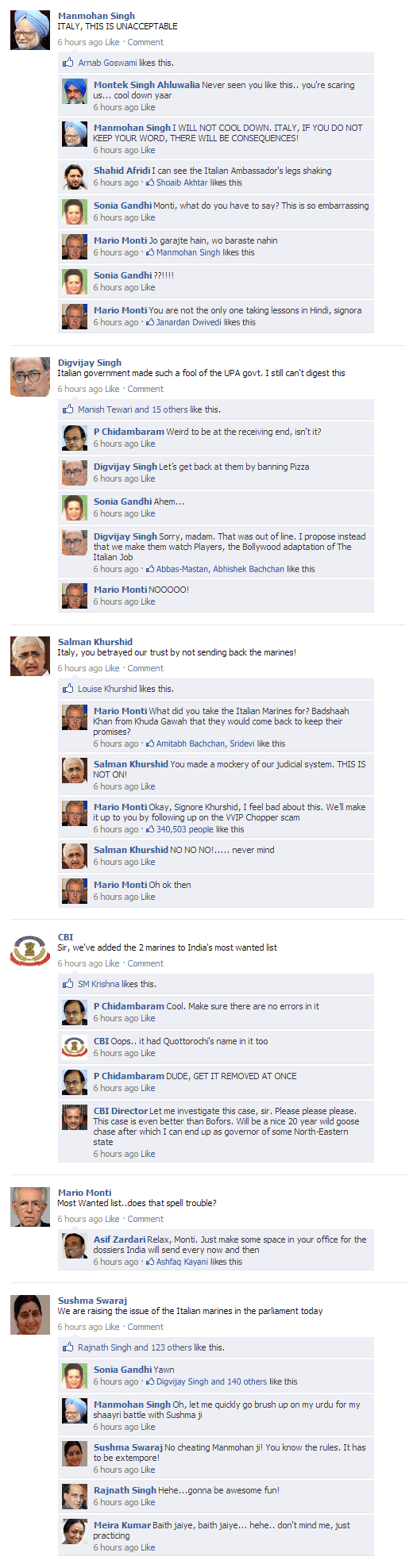The image size is (417, 1568).
Task: View the 340,503 people who liked
Action: (x=184, y=830)
